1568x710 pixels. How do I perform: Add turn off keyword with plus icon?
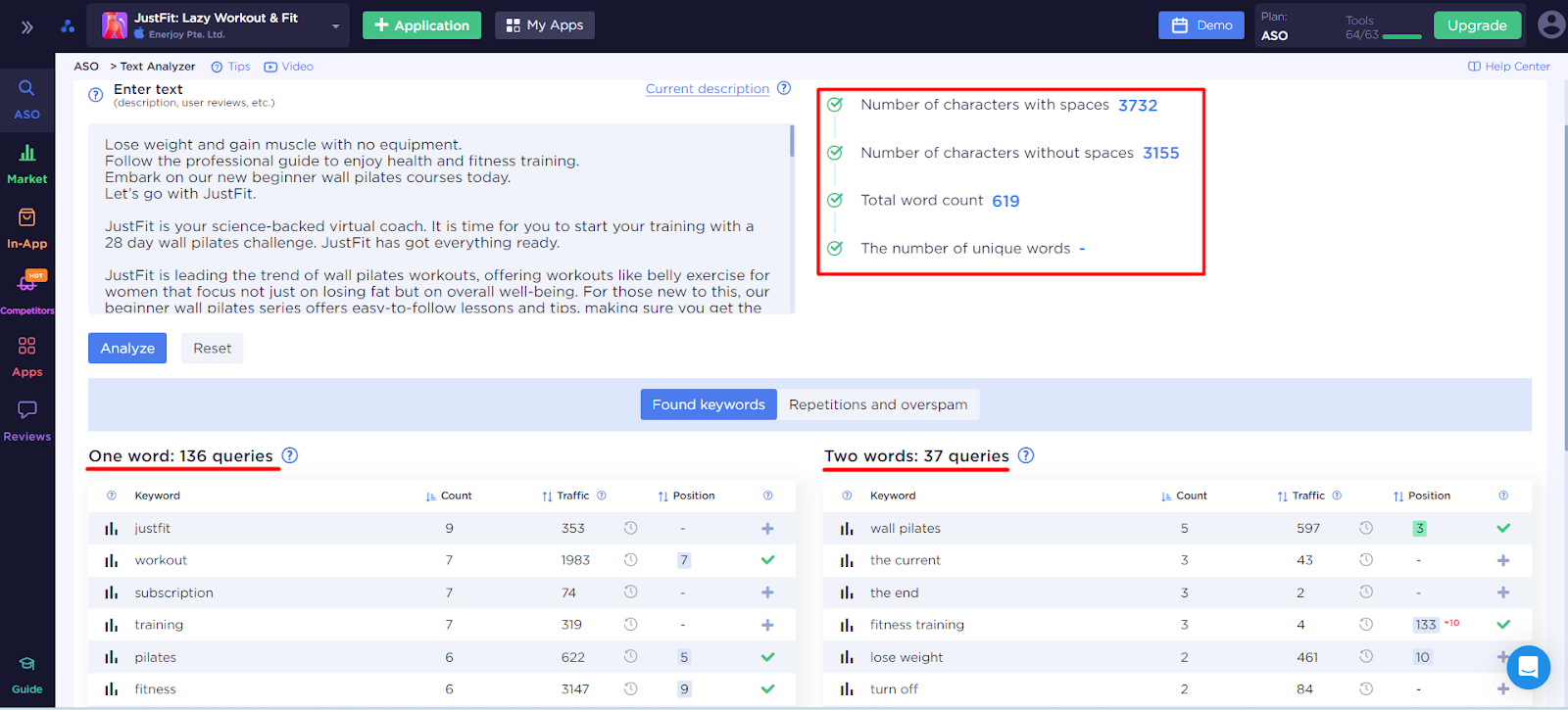[x=1503, y=689]
